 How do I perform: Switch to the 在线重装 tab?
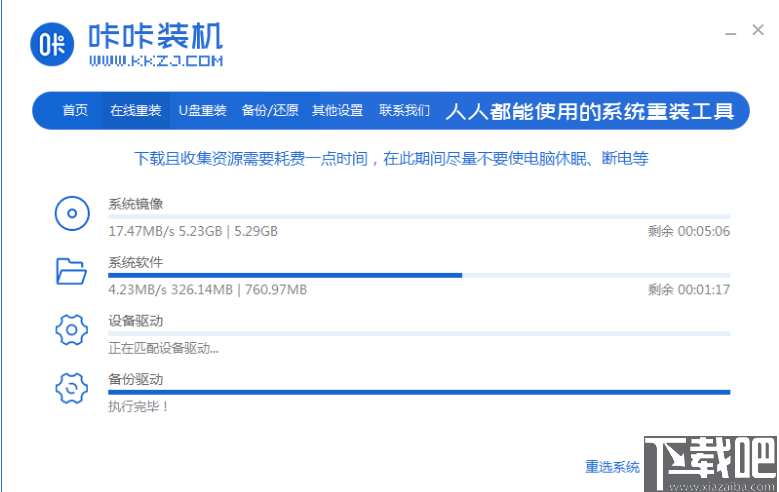(x=135, y=111)
